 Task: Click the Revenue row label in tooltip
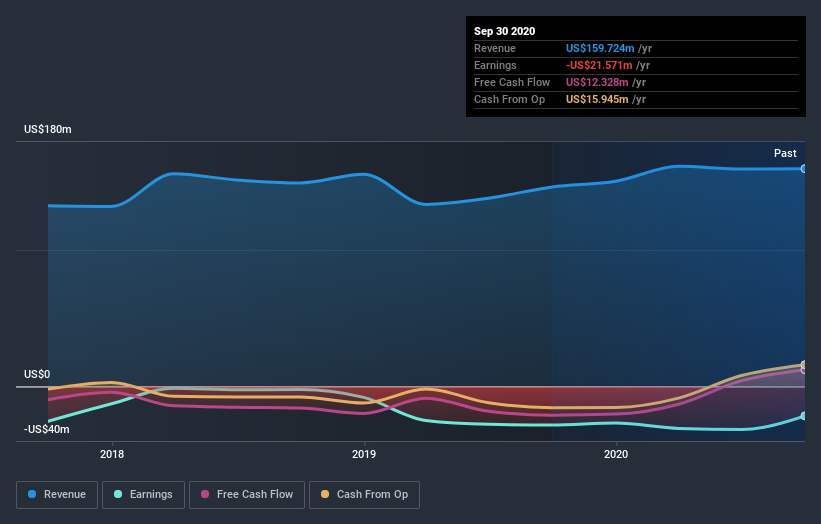(495, 49)
